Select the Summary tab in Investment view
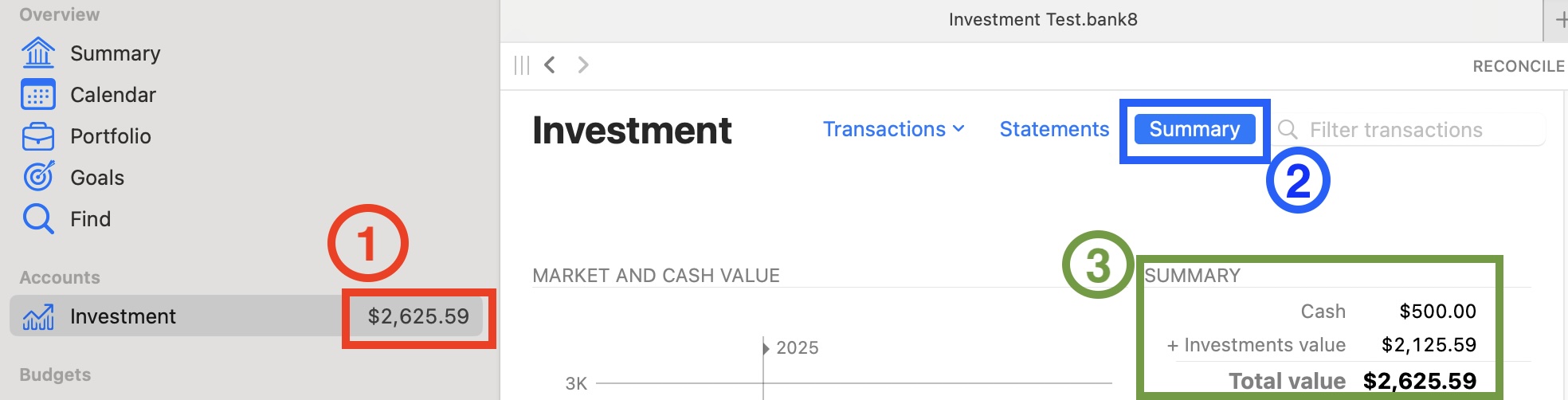The image size is (1568, 400). 1194,129
